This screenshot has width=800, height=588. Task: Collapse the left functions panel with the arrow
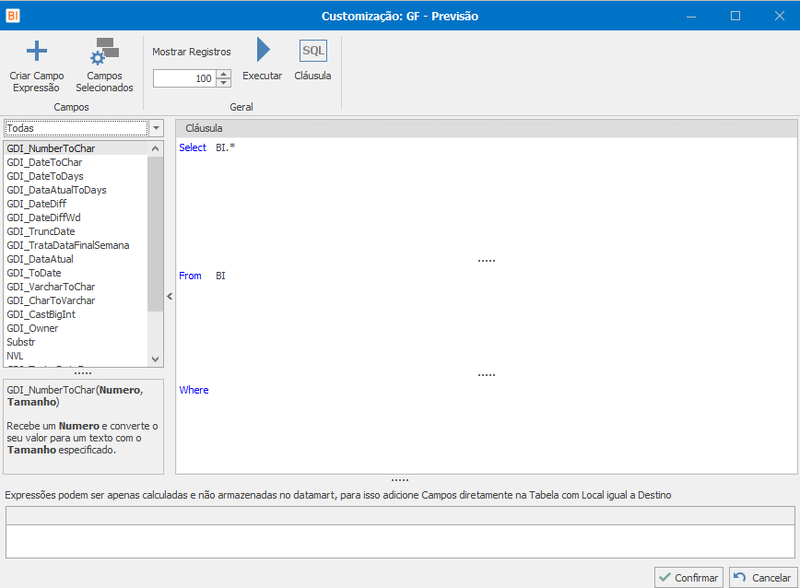point(169,296)
